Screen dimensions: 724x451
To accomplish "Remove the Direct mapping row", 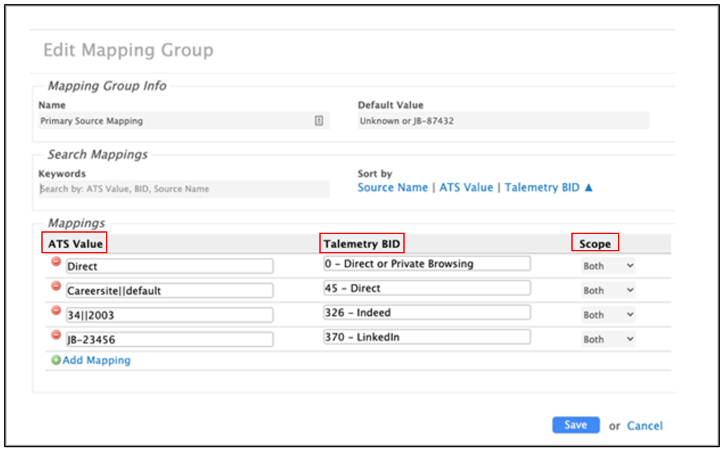I will pyautogui.click(x=56, y=263).
